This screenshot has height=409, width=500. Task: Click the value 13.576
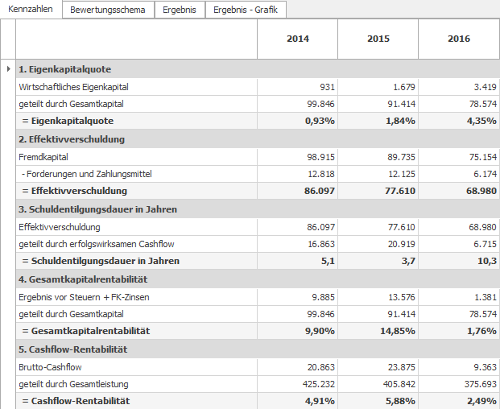pyautogui.click(x=402, y=297)
